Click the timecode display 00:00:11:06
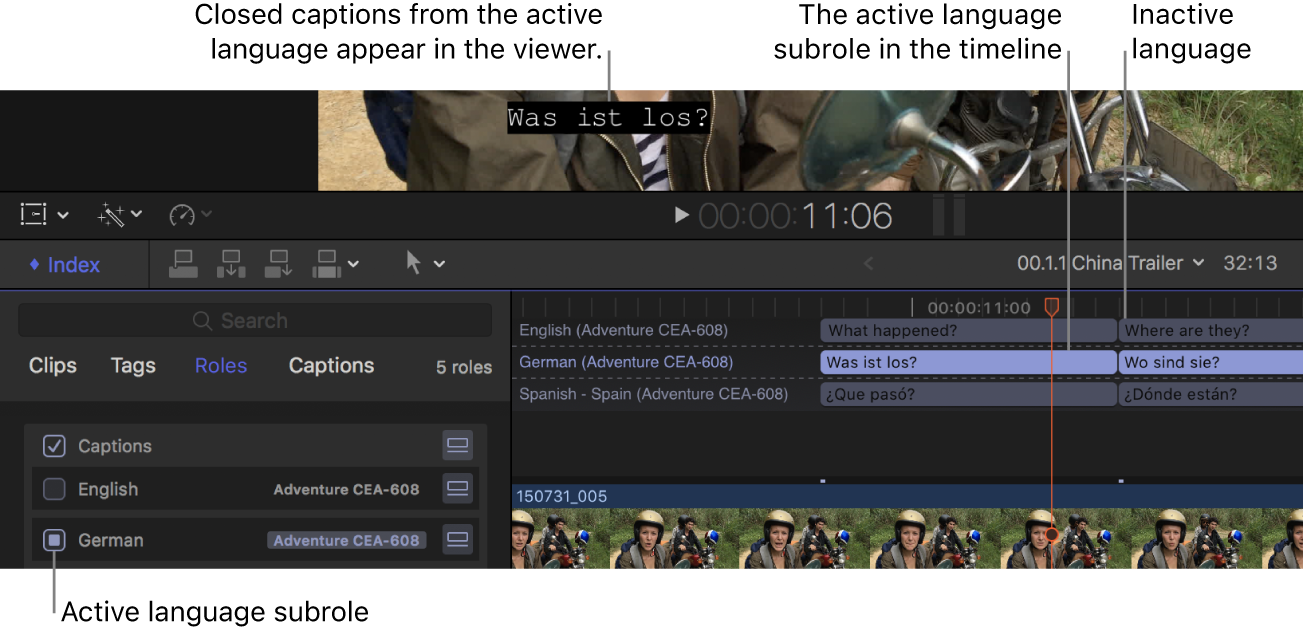Screen dimensions: 1304x630 coord(795,215)
